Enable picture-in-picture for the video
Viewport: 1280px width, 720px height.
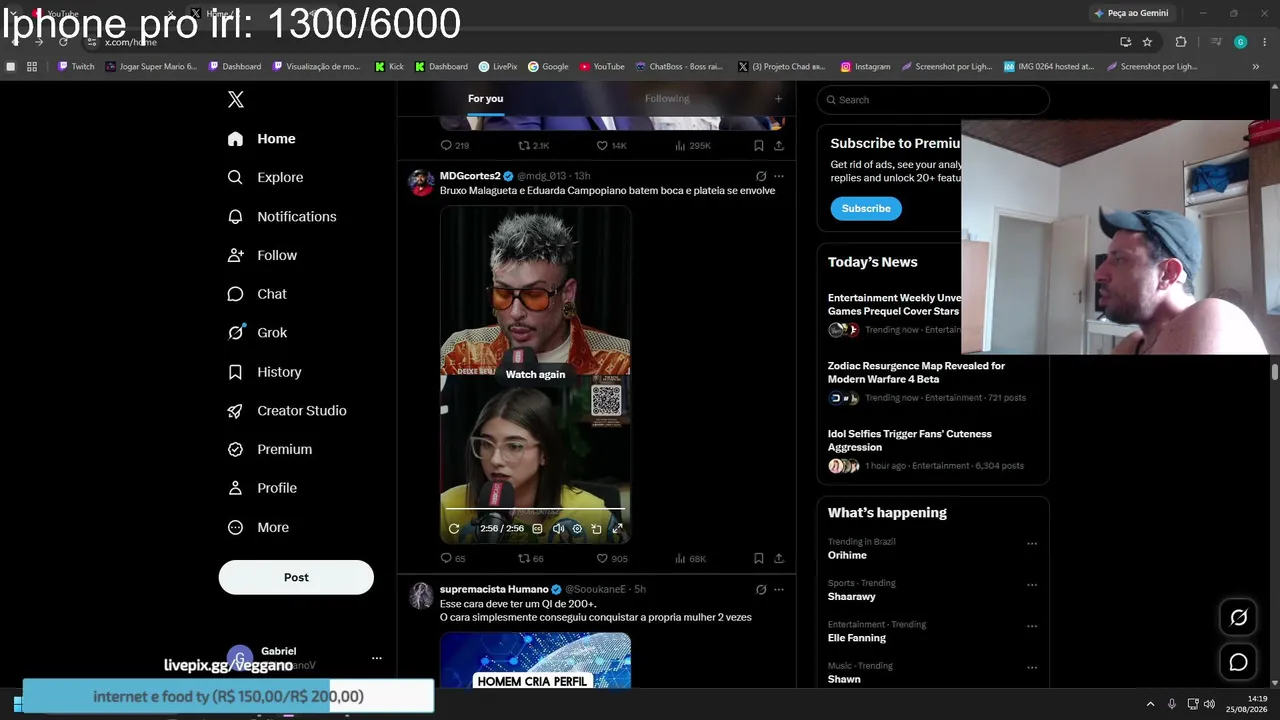pos(596,529)
